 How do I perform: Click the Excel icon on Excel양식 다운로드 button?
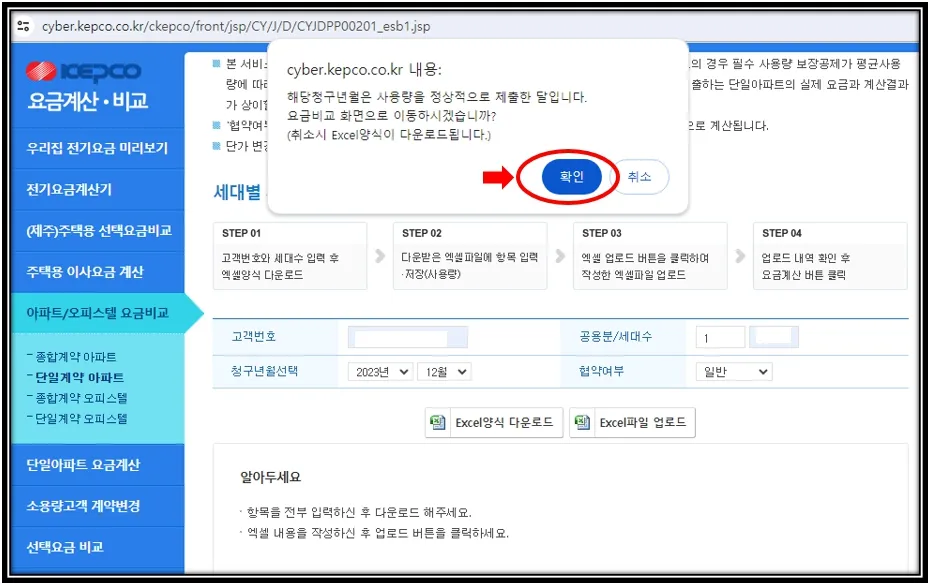(437, 421)
